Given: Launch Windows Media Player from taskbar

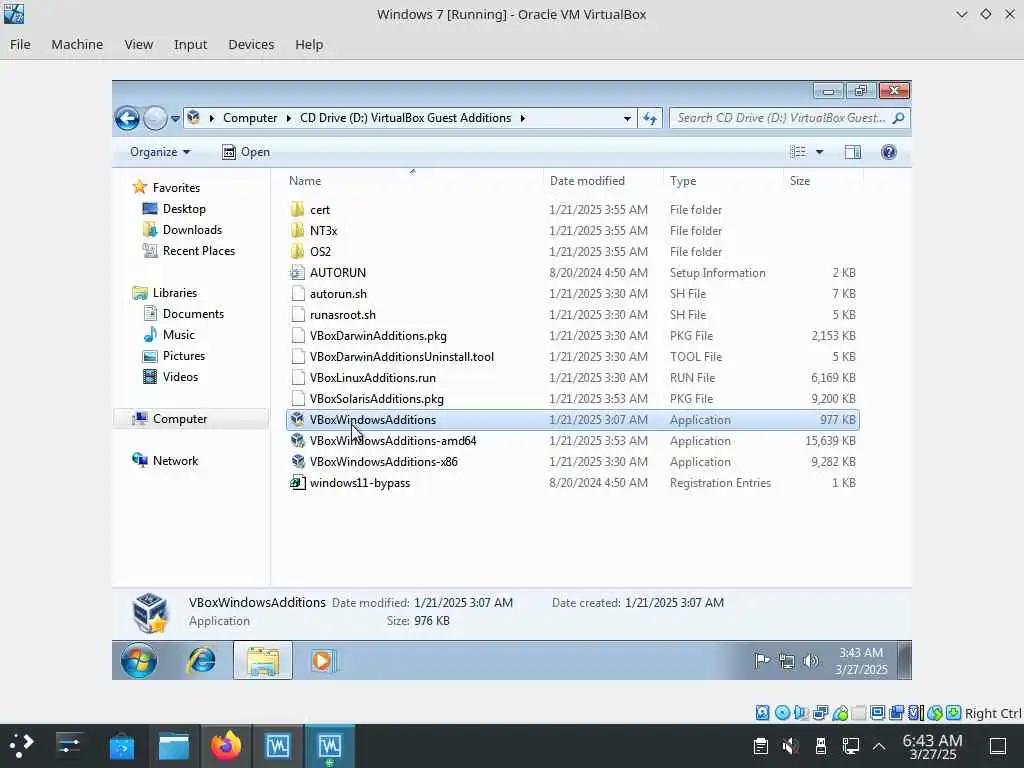Looking at the screenshot, I should [322, 661].
